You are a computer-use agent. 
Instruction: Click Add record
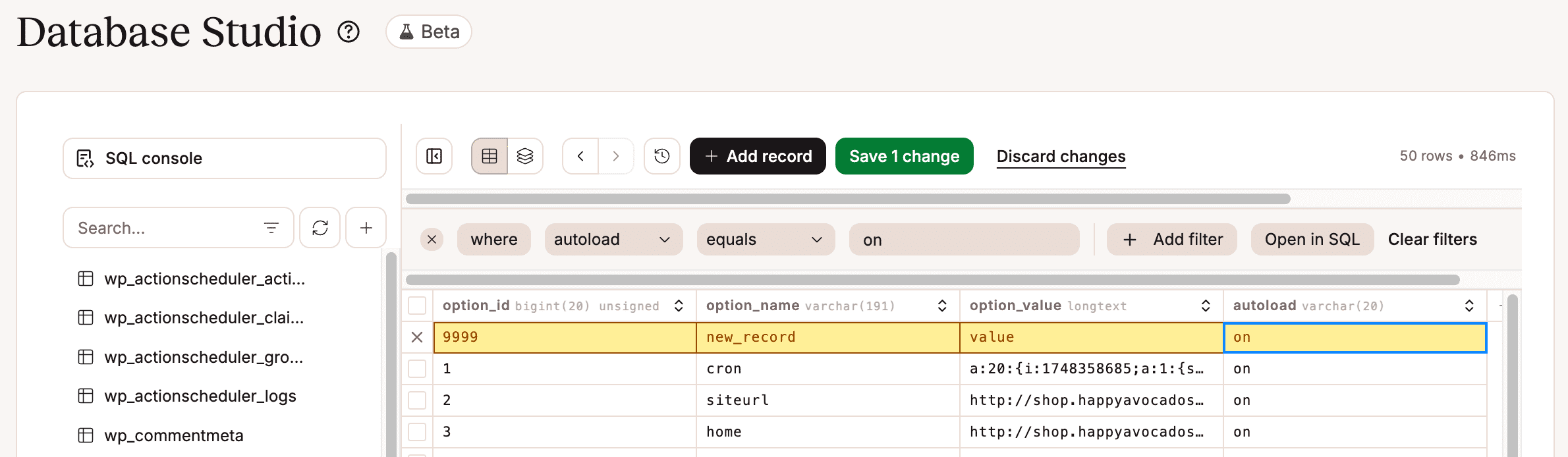758,156
